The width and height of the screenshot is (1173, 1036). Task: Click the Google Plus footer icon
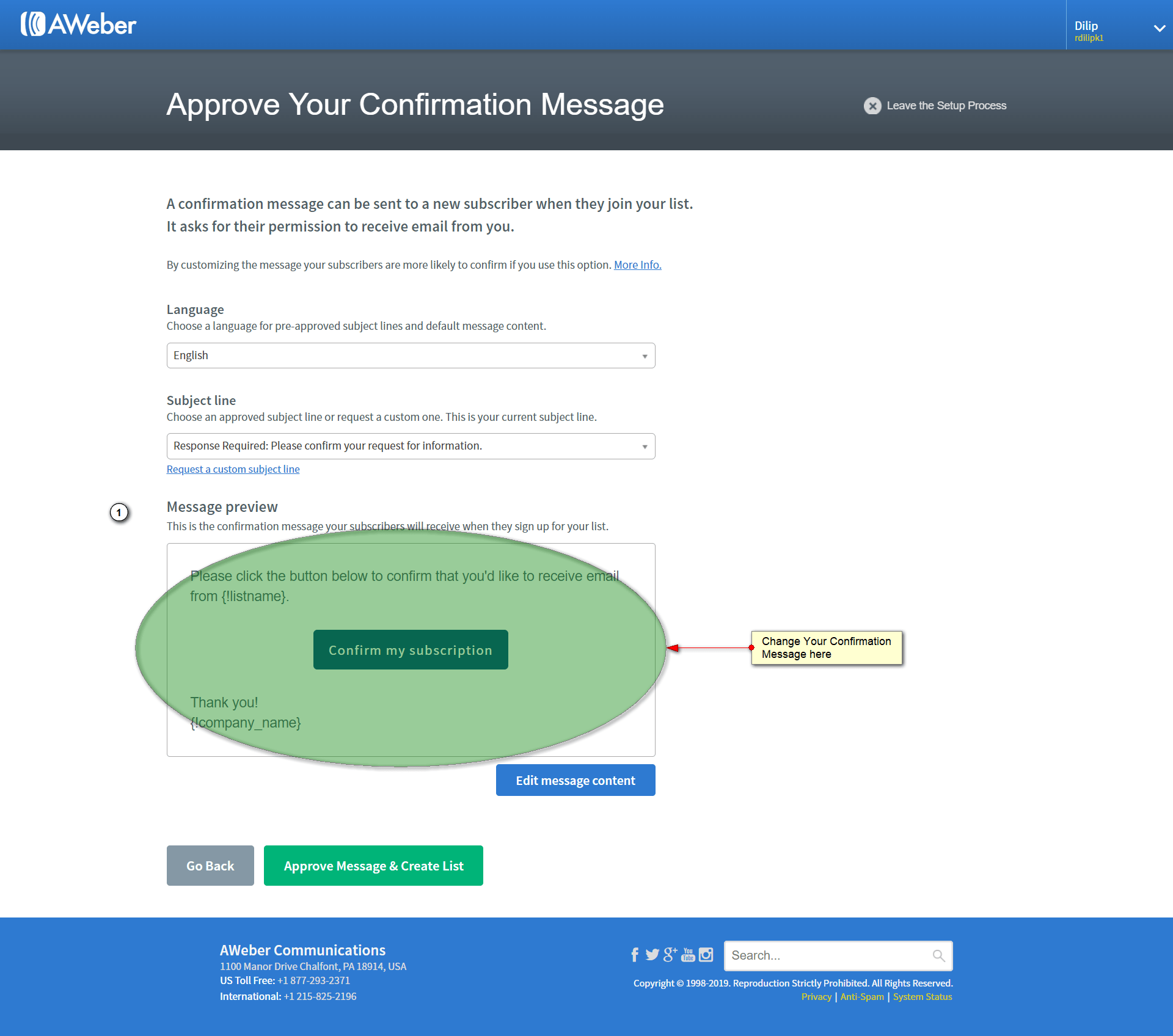pyautogui.click(x=670, y=955)
